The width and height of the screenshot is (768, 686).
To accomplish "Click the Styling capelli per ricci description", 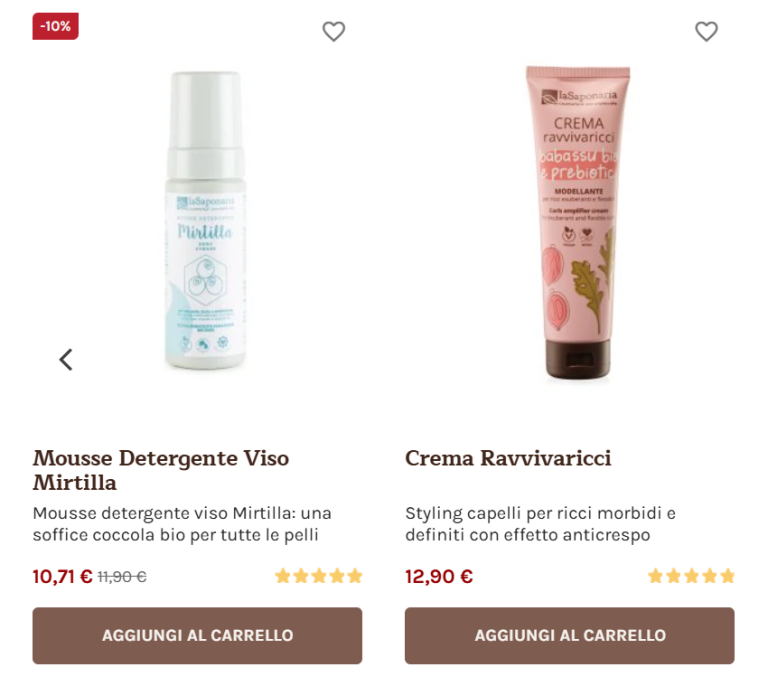I will point(540,524).
